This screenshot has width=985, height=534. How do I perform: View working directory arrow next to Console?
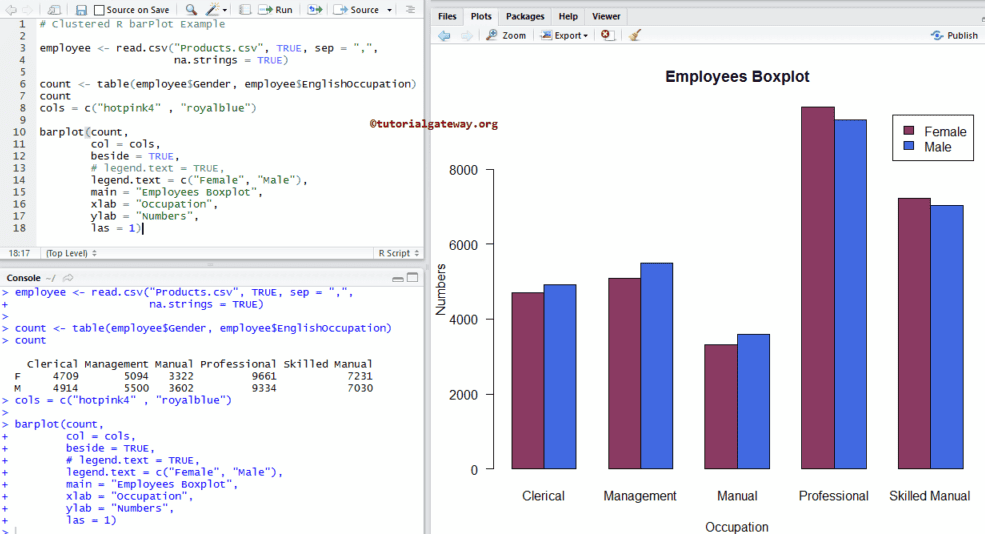[x=68, y=278]
